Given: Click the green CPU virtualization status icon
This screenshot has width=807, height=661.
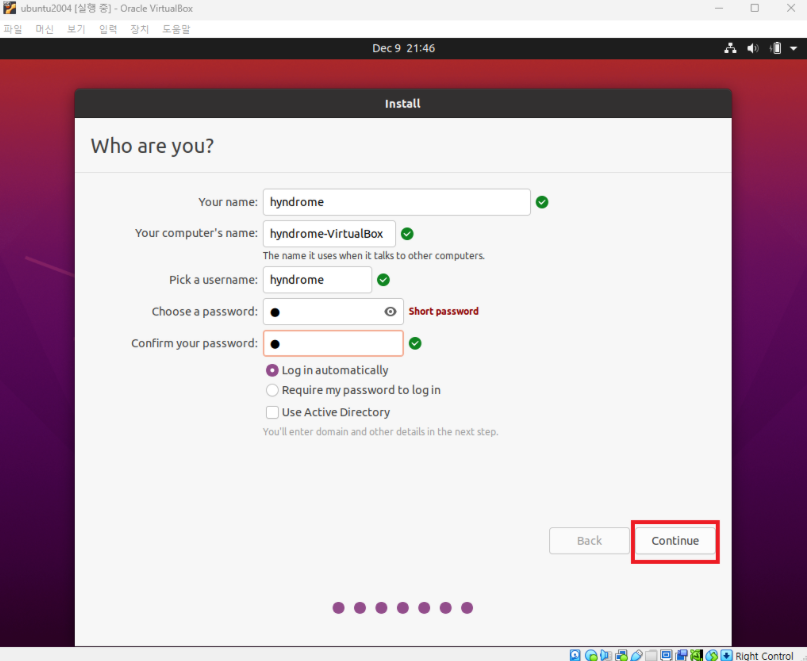Looking at the screenshot, I should click(x=696, y=655).
